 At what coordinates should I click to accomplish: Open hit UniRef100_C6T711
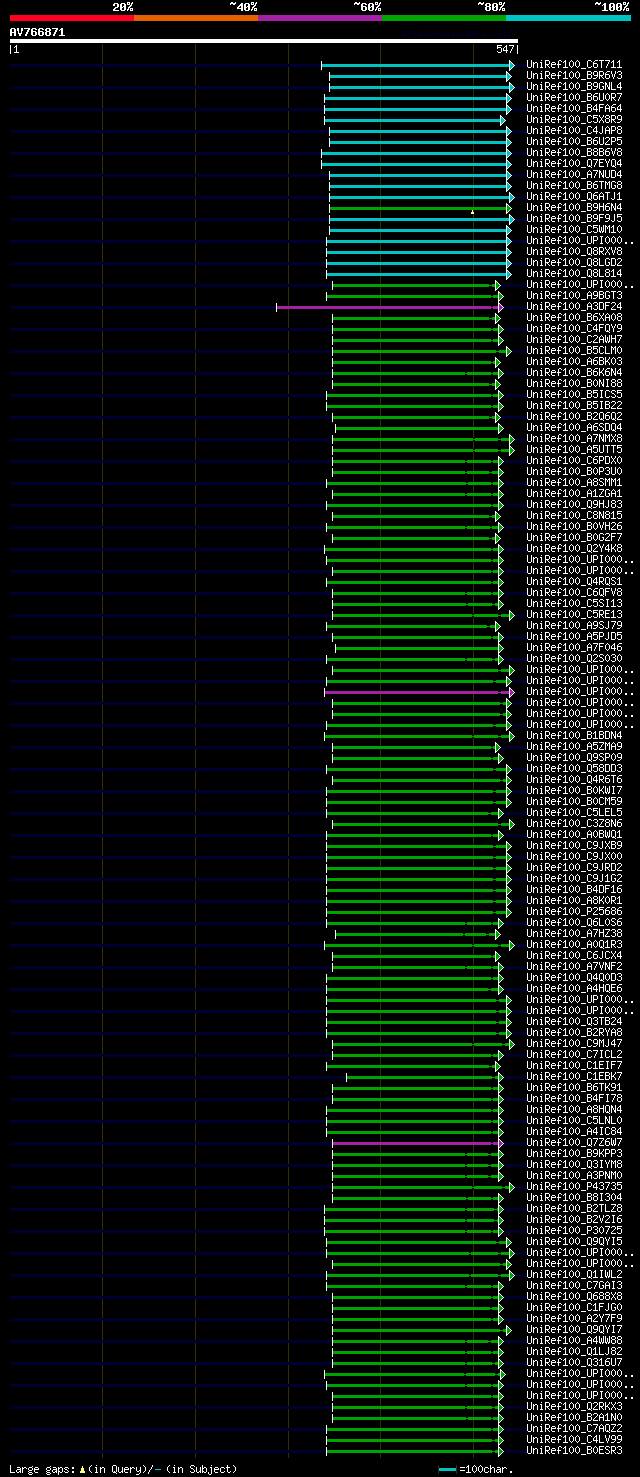point(574,65)
